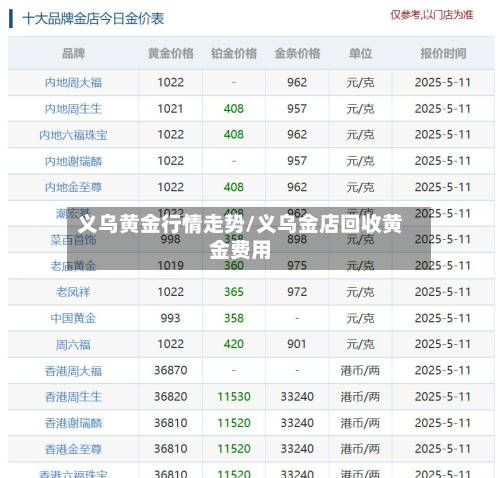Select bar price 972 in 老凤祥 row

pos(297,292)
